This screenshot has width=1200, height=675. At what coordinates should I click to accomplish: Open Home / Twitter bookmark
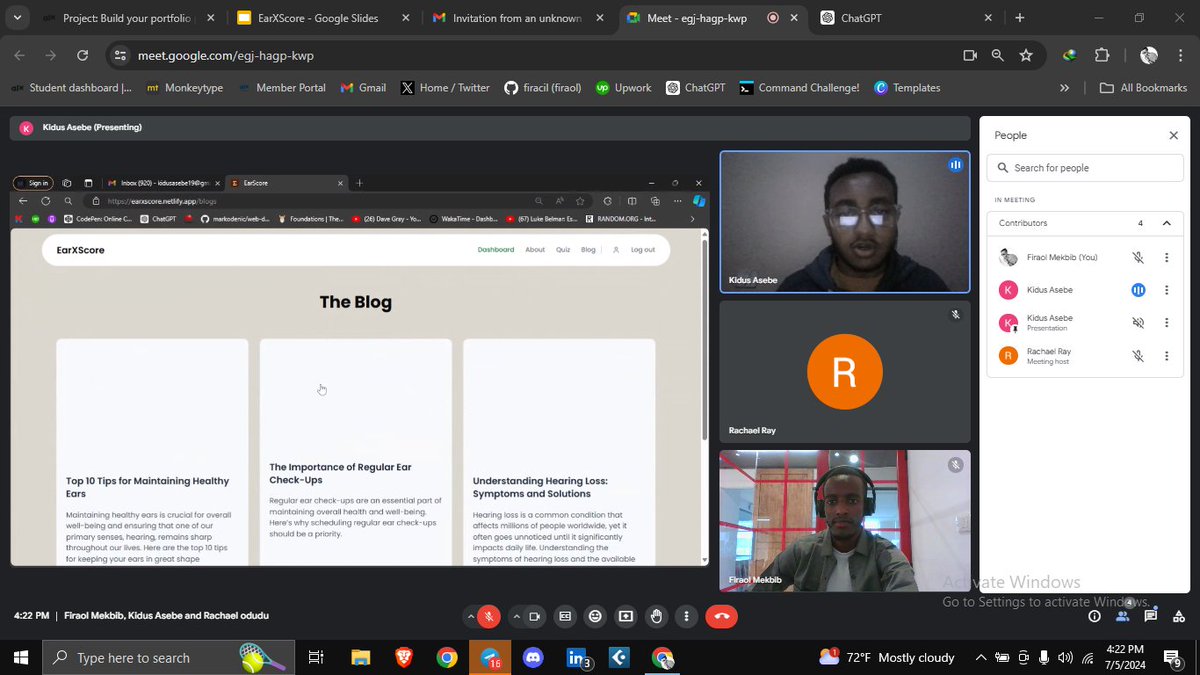point(445,88)
